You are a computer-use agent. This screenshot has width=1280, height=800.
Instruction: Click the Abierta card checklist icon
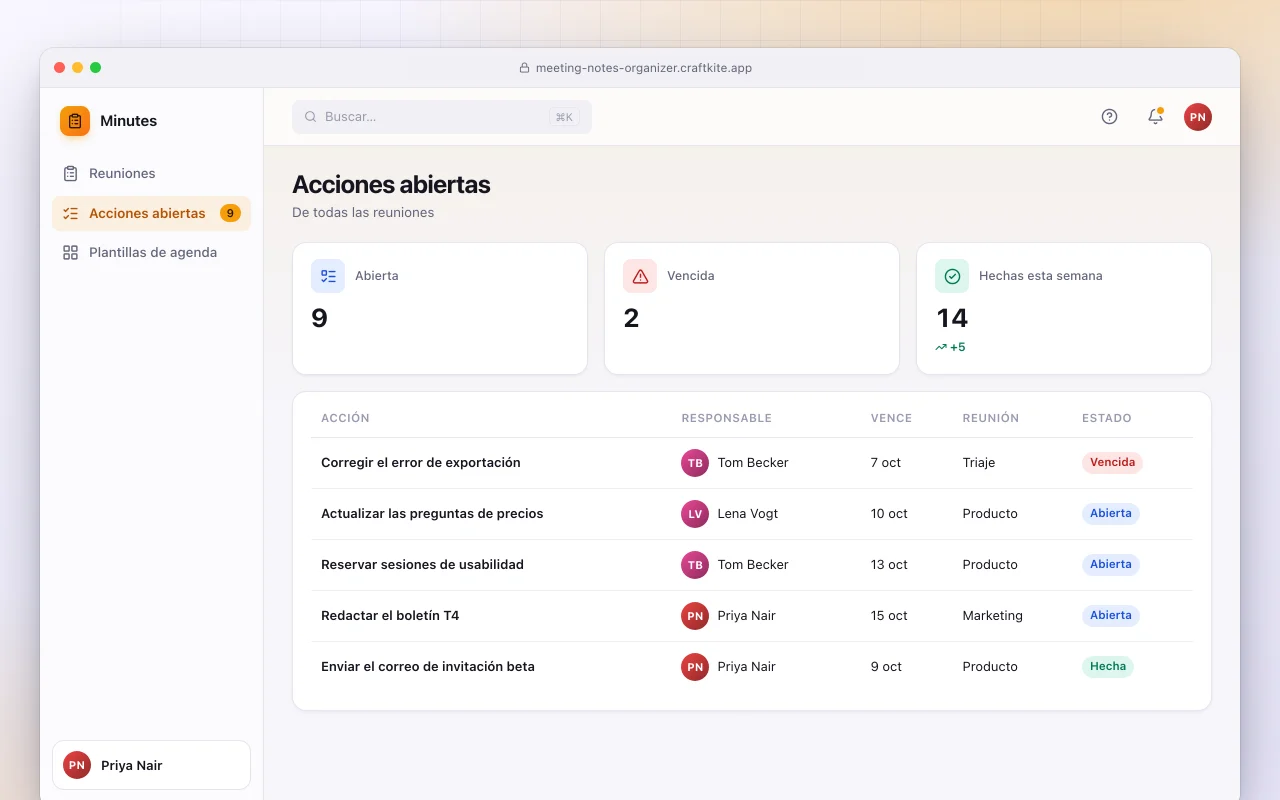[x=328, y=276]
